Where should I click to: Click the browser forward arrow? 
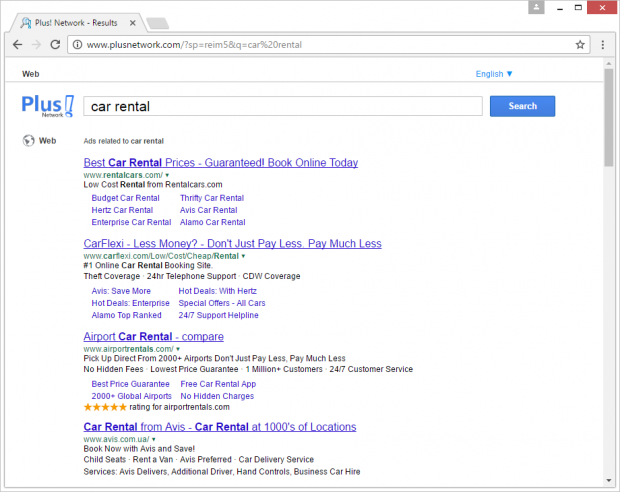36,45
